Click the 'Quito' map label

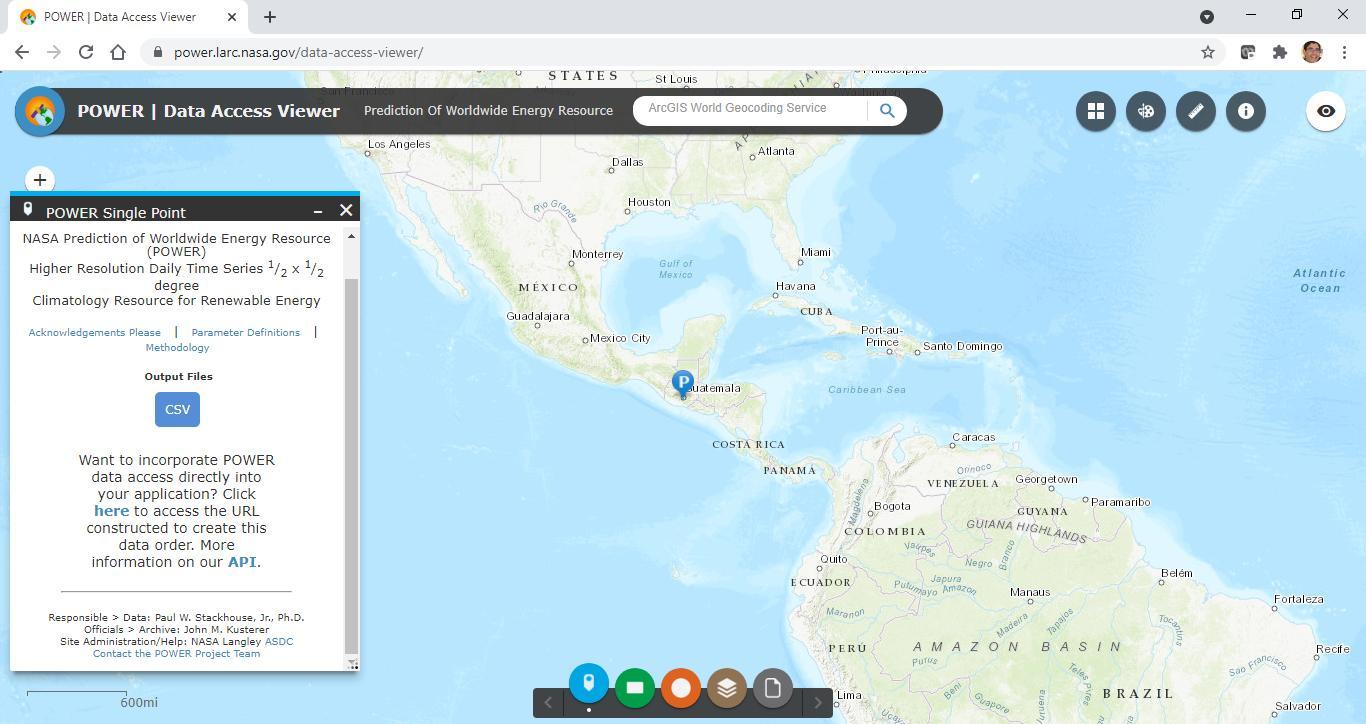click(x=834, y=559)
